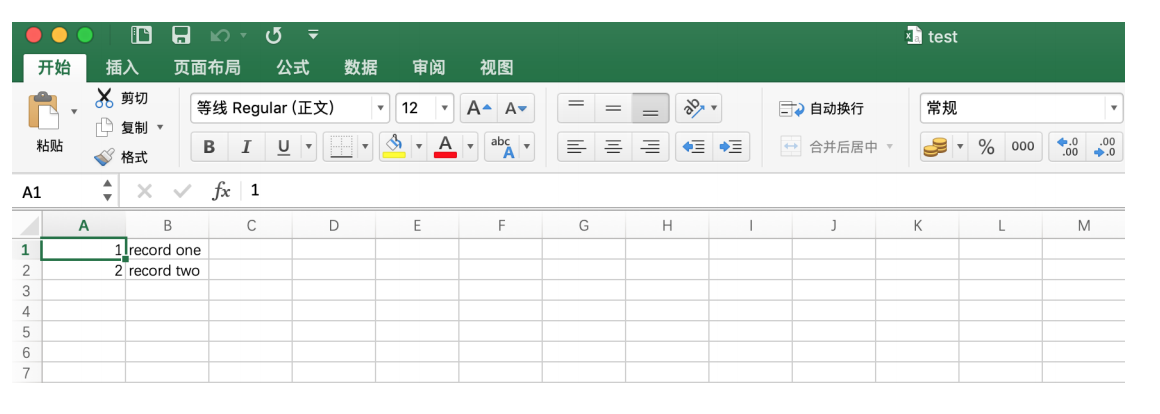Open the paste options dropdown arrow
Screen dimensions: 1160x414
tap(74, 112)
